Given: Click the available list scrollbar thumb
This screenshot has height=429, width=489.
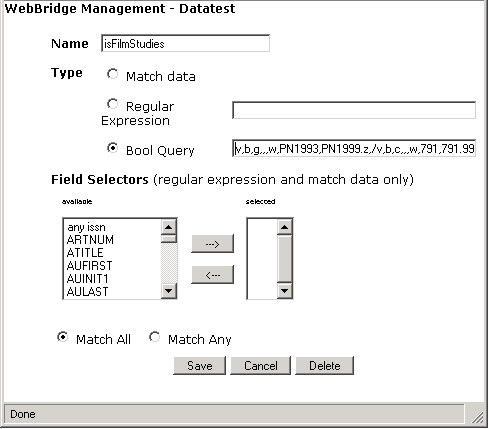Looking at the screenshot, I should click(x=169, y=239).
